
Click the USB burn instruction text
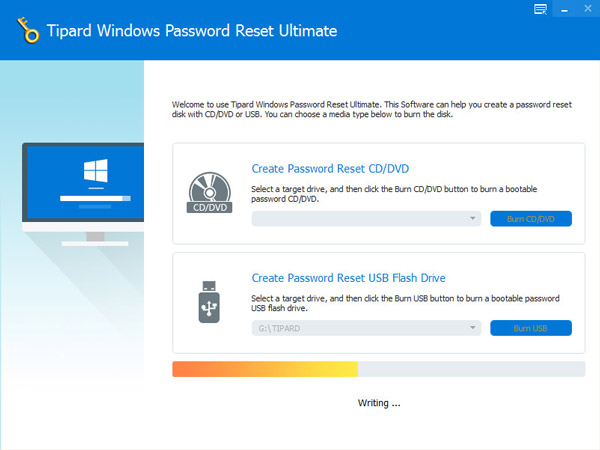(x=405, y=303)
